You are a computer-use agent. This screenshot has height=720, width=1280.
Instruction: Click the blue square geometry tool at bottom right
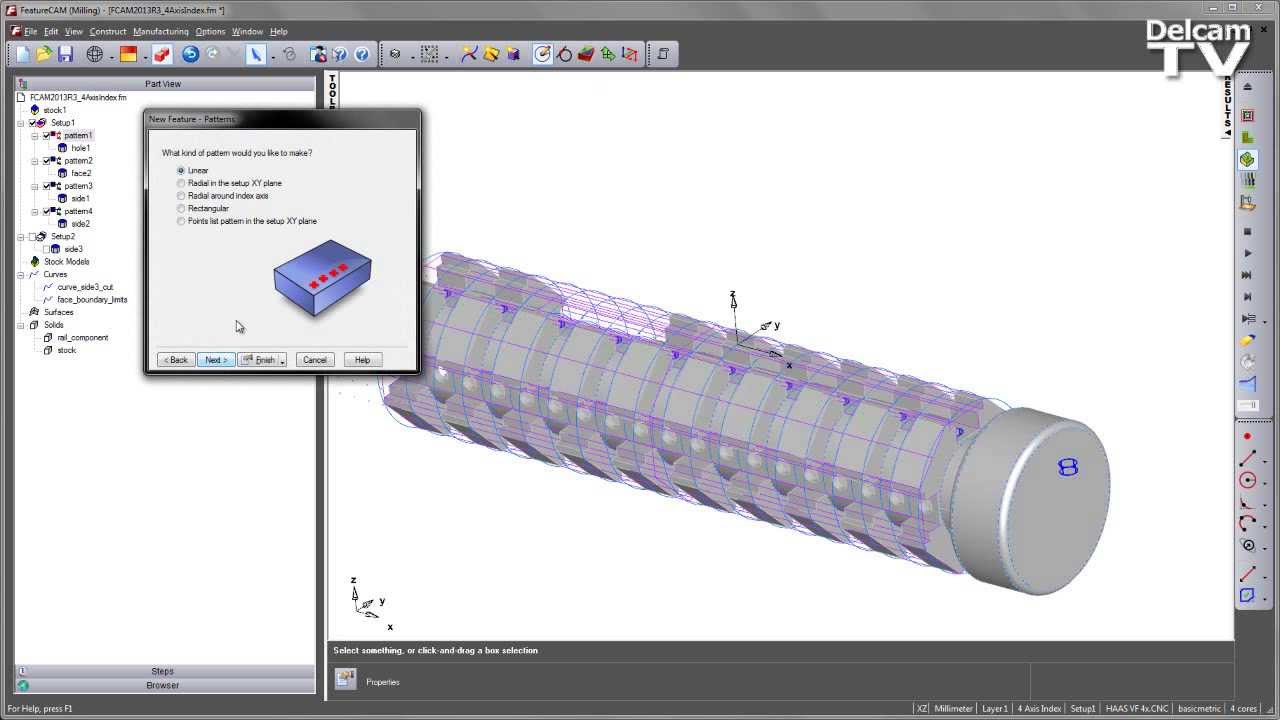tap(1247, 595)
